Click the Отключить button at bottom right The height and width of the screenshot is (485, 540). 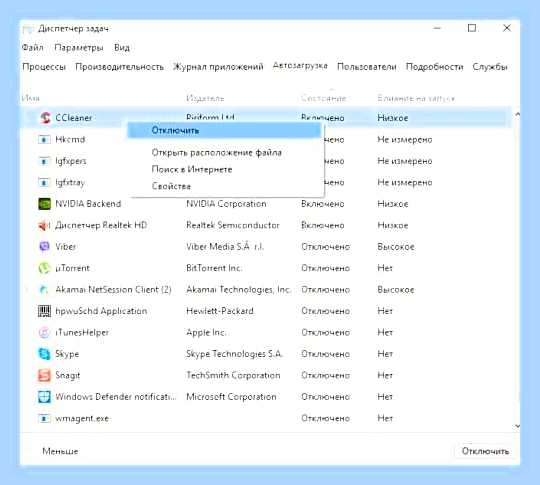coord(485,451)
